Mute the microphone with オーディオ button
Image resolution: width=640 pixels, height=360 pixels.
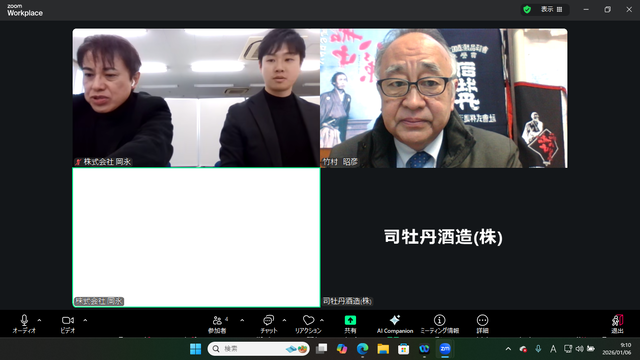24,324
